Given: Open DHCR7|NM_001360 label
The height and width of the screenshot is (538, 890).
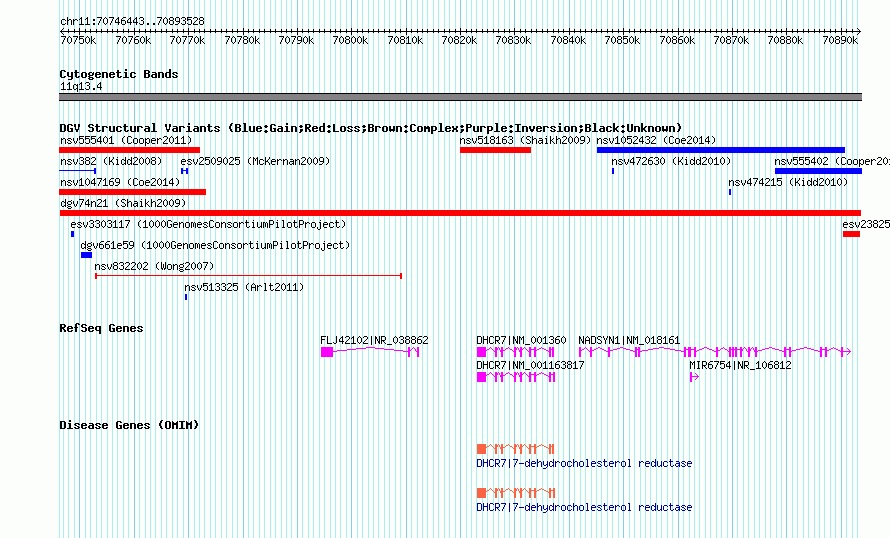Looking at the screenshot, I should (522, 340).
